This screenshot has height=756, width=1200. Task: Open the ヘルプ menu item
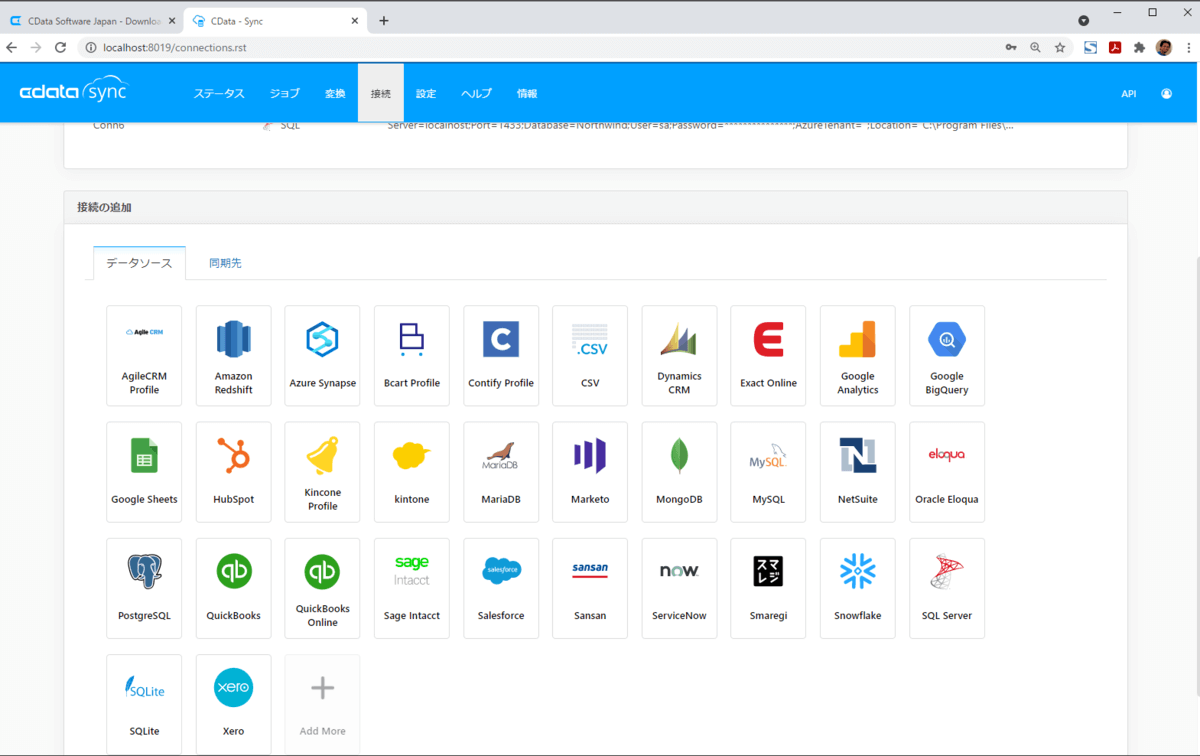coord(476,93)
